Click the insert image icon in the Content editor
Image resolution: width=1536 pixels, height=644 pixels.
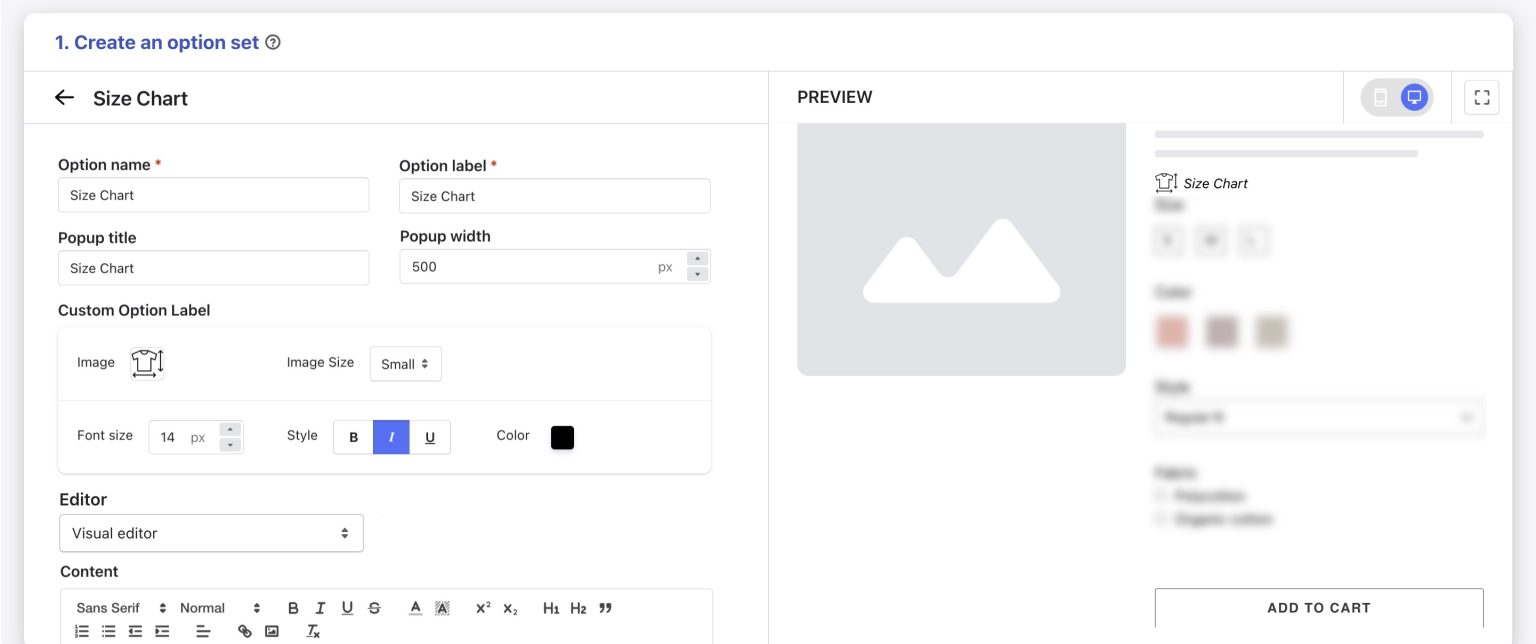pyautogui.click(x=271, y=631)
